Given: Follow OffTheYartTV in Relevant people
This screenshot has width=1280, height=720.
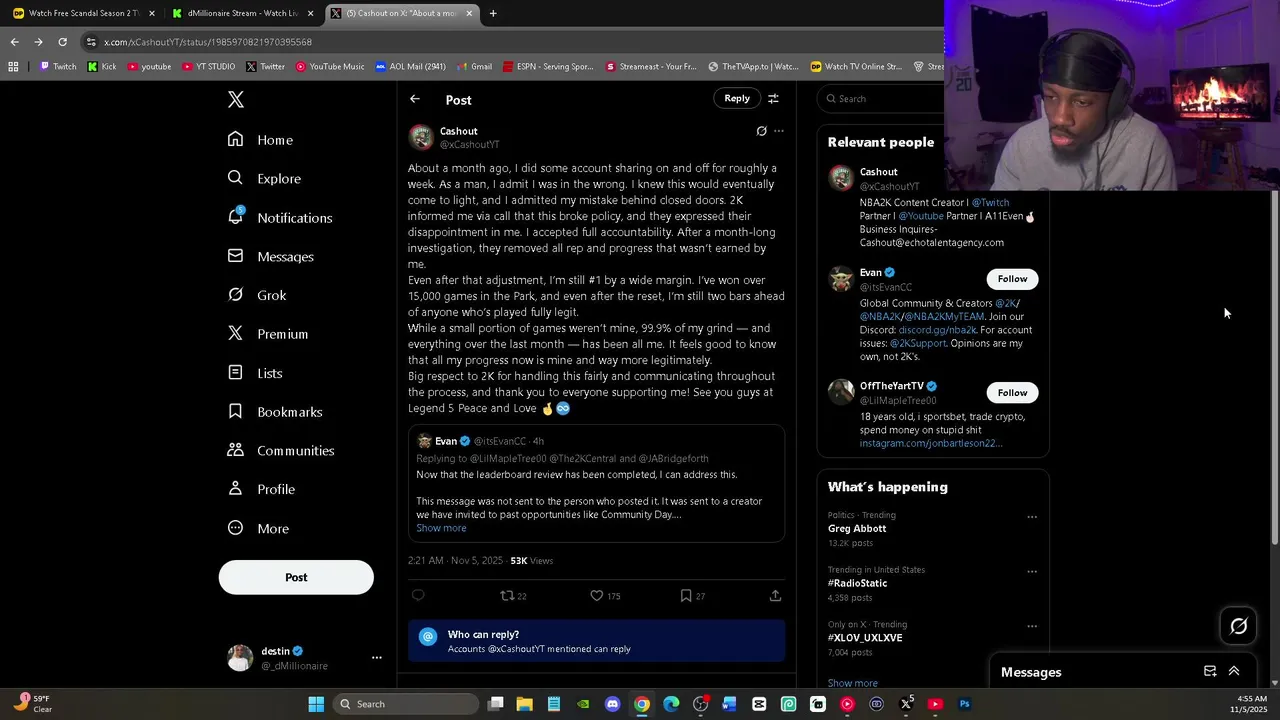Looking at the screenshot, I should pyautogui.click(x=1012, y=392).
